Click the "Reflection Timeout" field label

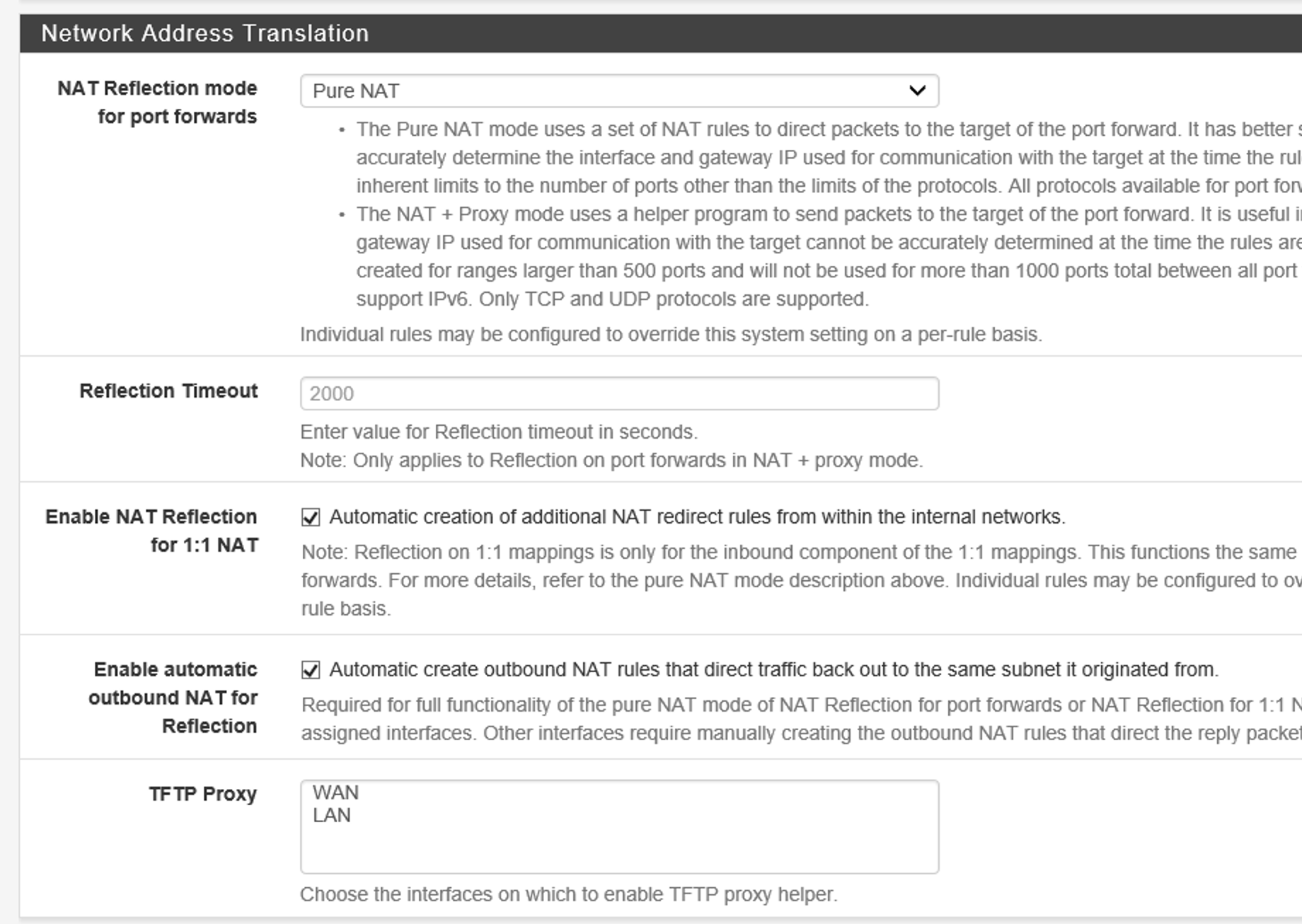point(168,391)
